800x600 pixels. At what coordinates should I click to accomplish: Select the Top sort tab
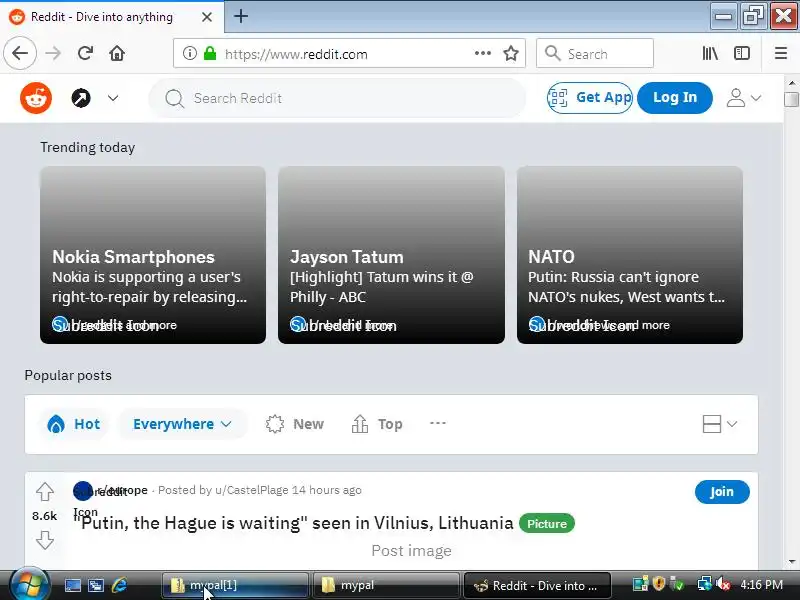click(x=377, y=424)
